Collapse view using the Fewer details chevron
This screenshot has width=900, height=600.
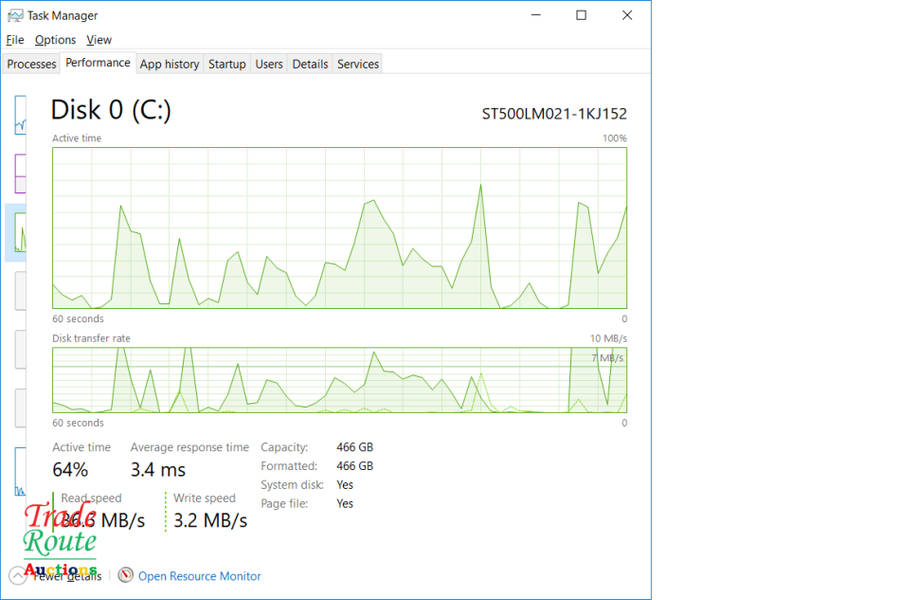pos(17,576)
